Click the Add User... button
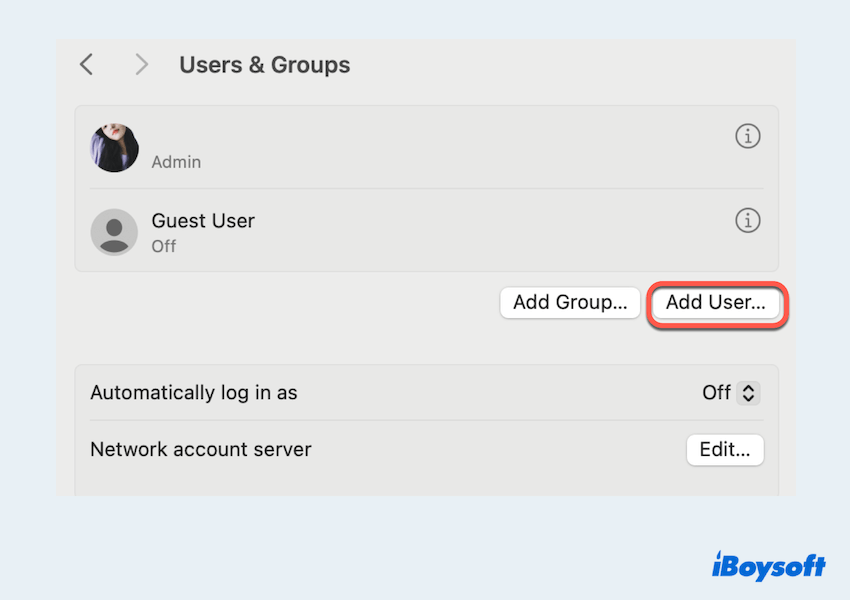 (x=715, y=303)
